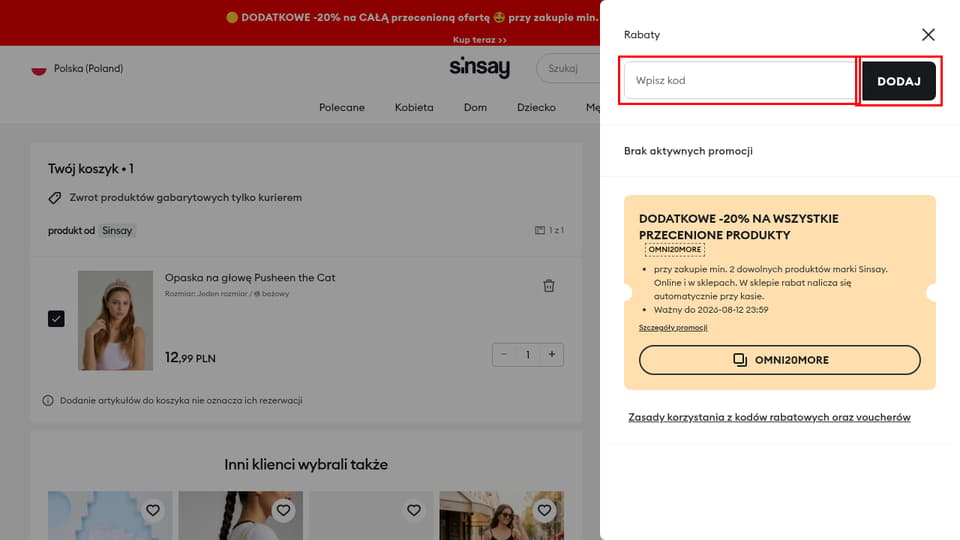This screenshot has height=540, width=960.
Task: Favorite the third recommended product
Action: pyautogui.click(x=414, y=510)
